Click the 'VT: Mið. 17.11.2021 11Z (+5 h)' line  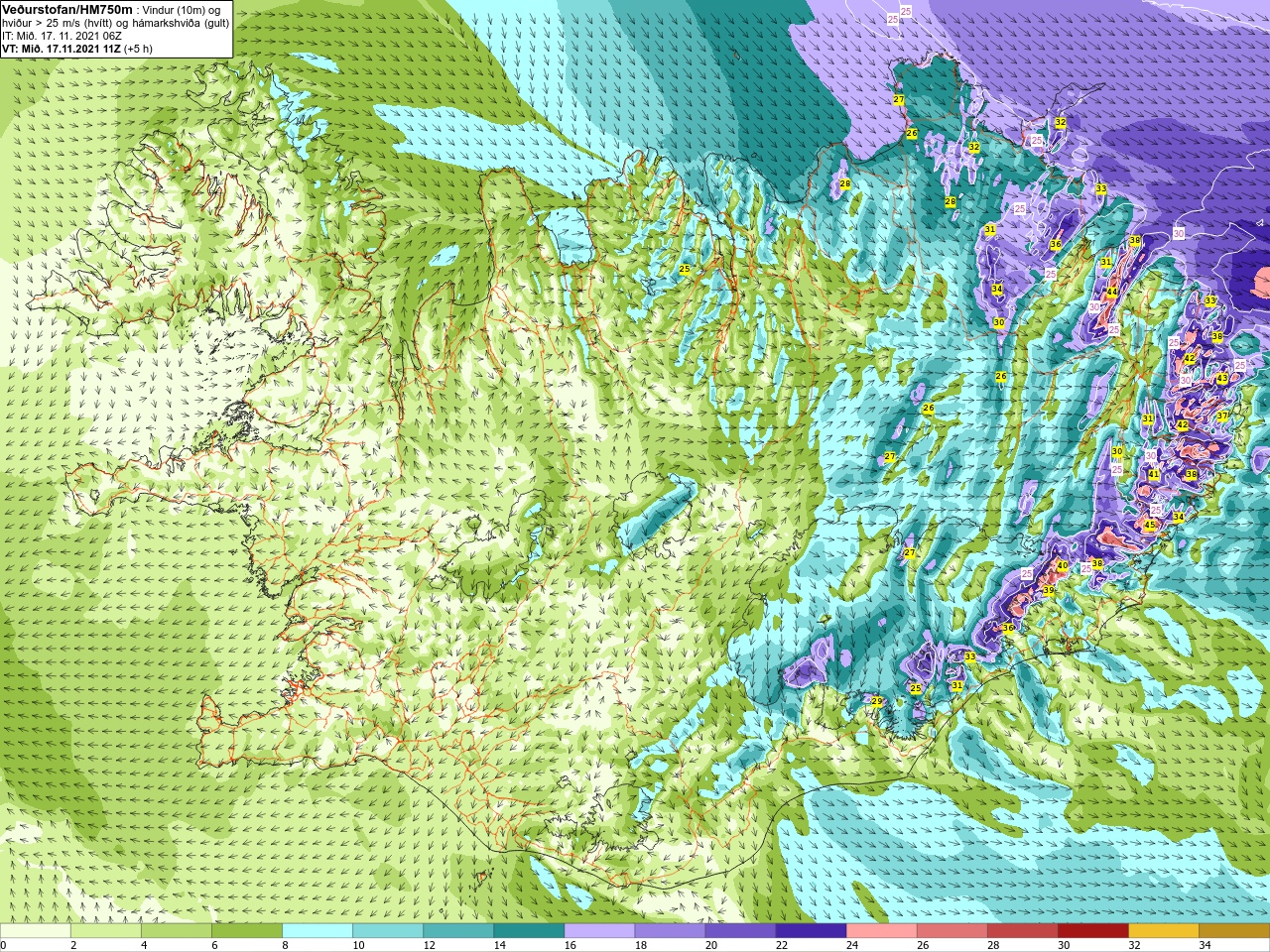[77, 49]
